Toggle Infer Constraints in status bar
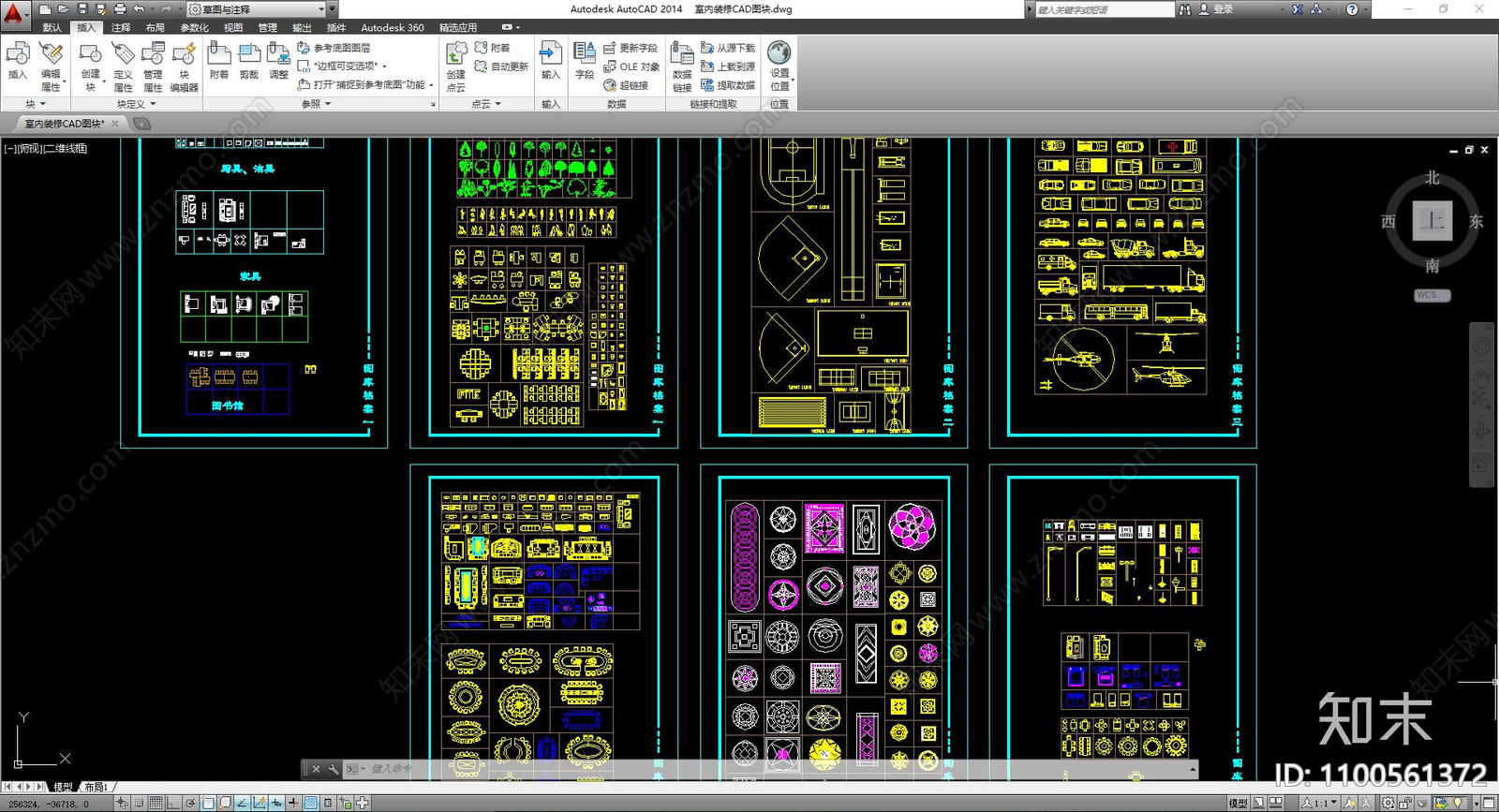The image size is (1499, 812). click(122, 803)
